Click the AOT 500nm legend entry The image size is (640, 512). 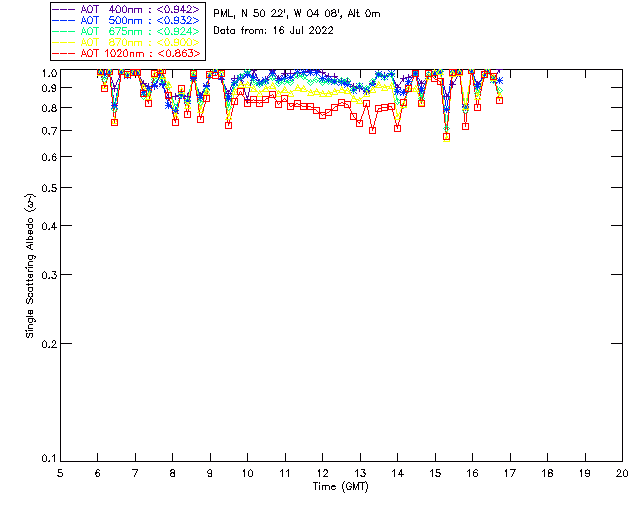pyautogui.click(x=126, y=20)
